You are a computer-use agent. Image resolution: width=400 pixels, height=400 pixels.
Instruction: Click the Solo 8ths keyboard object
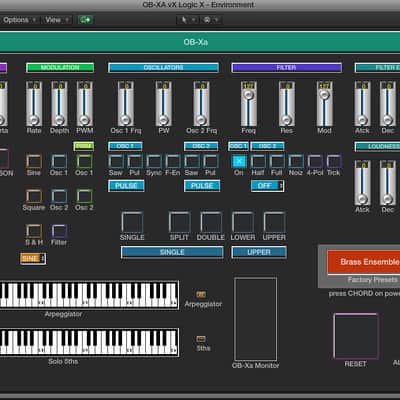click(x=89, y=343)
